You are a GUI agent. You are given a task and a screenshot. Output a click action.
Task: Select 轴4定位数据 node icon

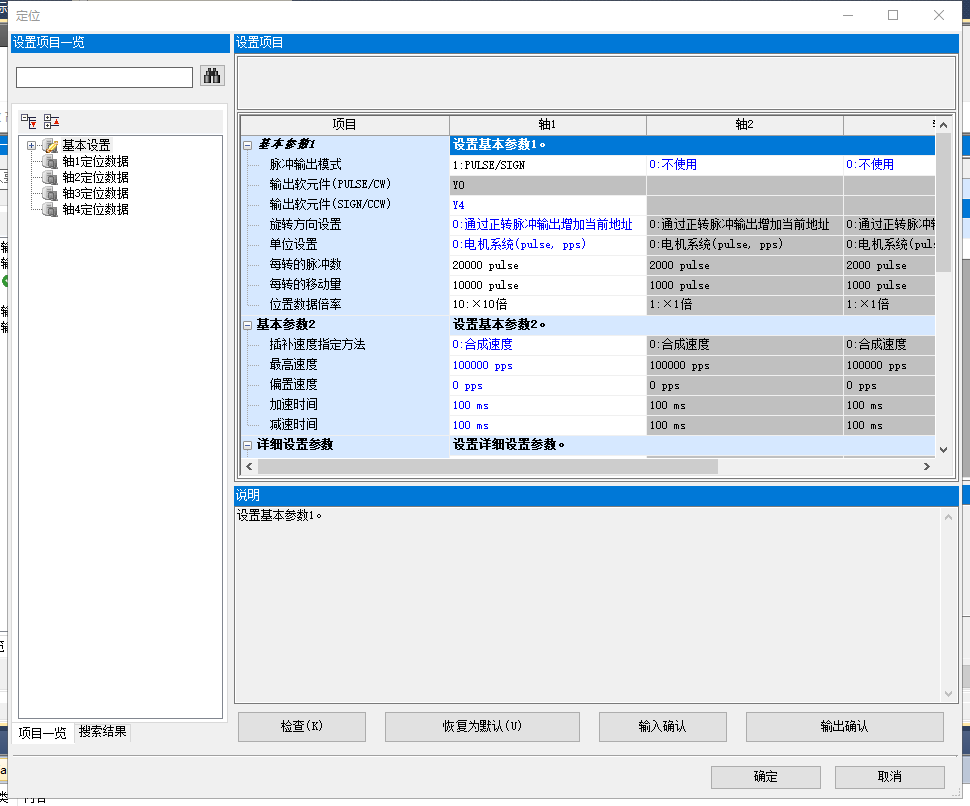pyautogui.click(x=51, y=210)
